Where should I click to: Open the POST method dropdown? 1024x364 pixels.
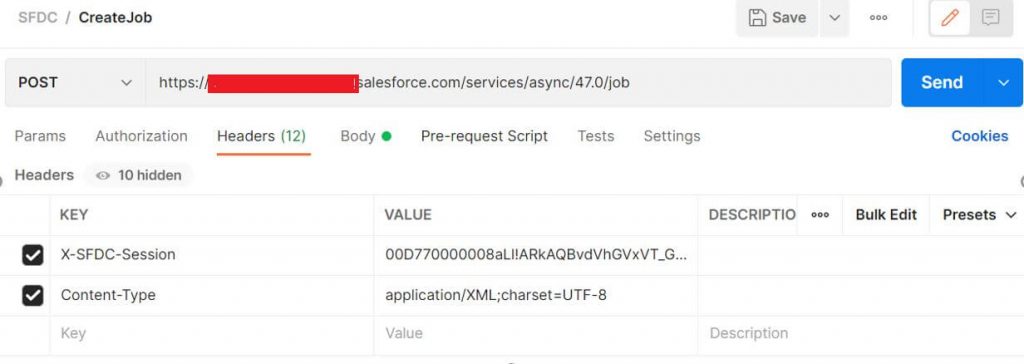pyautogui.click(x=75, y=82)
